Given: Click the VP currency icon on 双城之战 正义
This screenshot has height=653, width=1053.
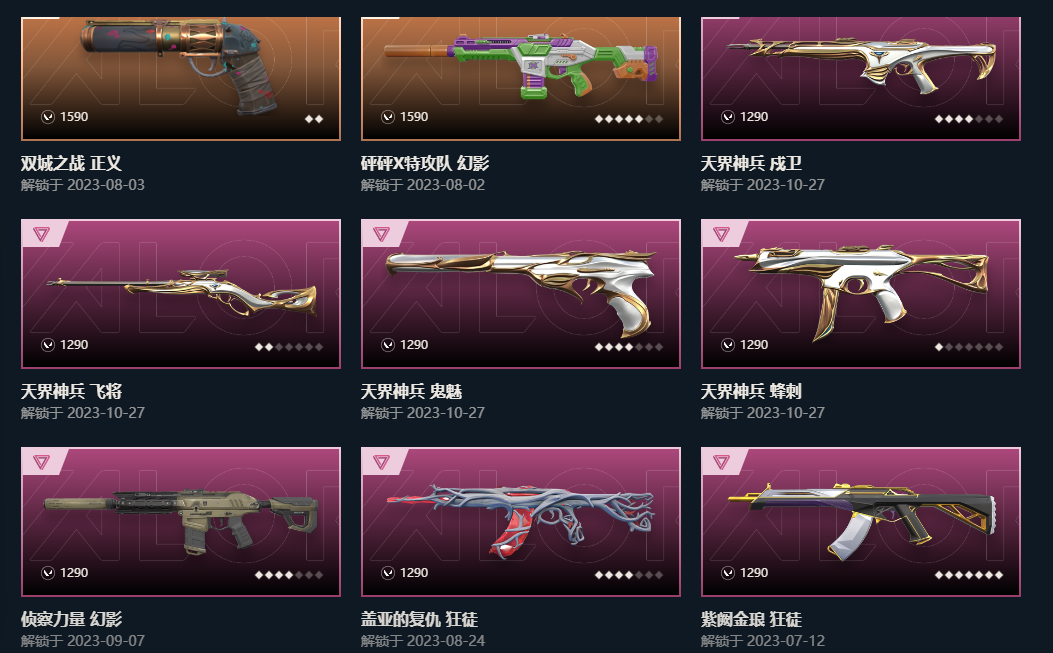Looking at the screenshot, I should point(48,117).
